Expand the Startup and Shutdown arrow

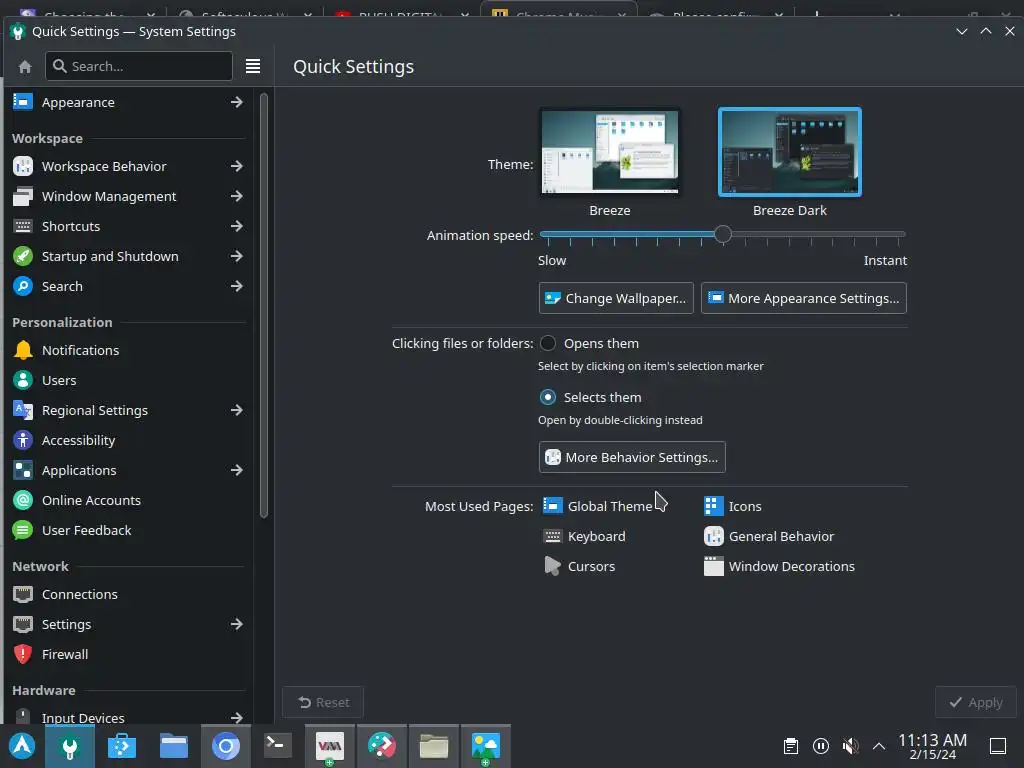(x=236, y=257)
